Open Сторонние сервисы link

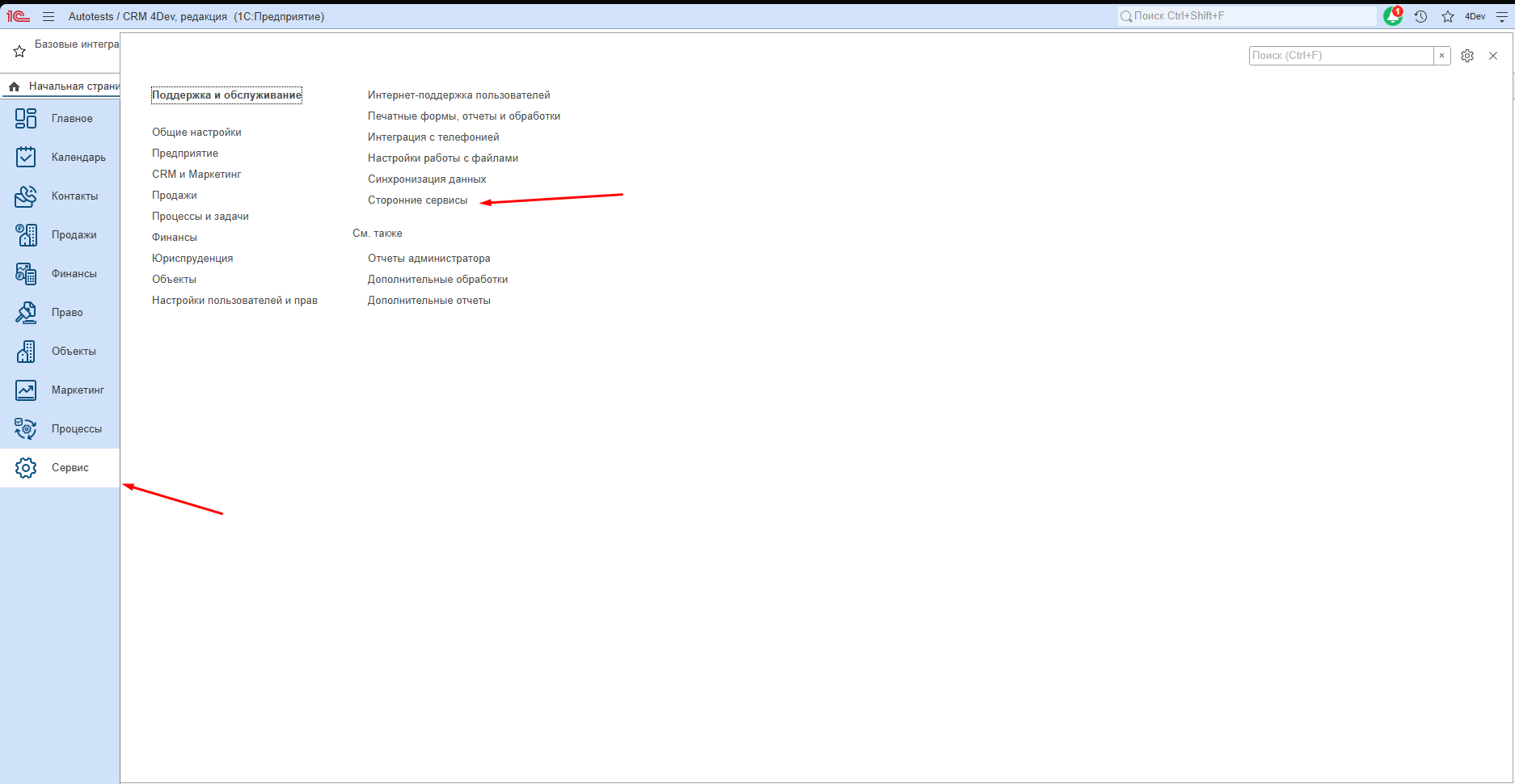point(417,200)
